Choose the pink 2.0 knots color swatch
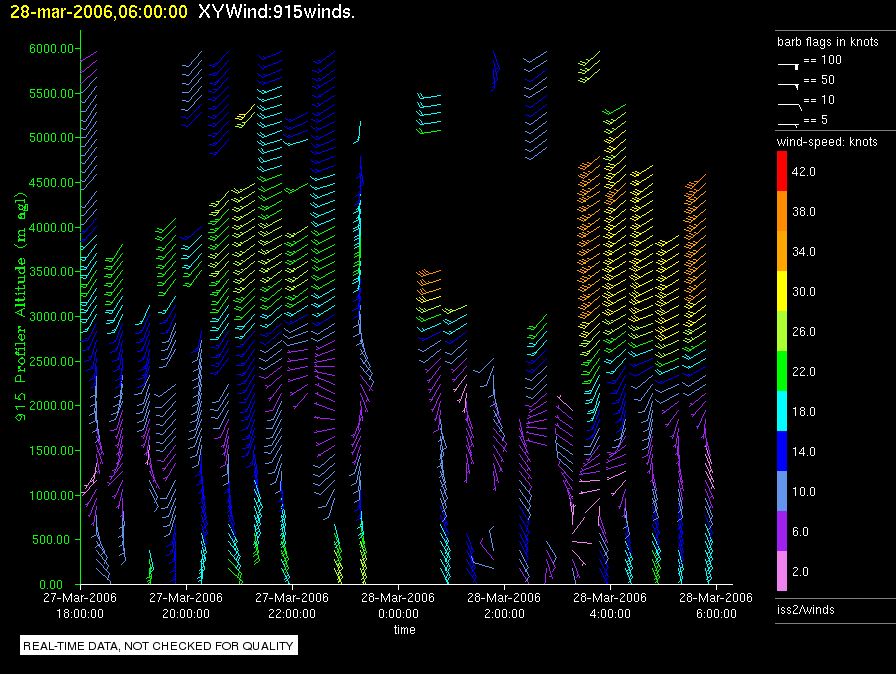Viewport: 896px width, 674px height. [x=782, y=572]
